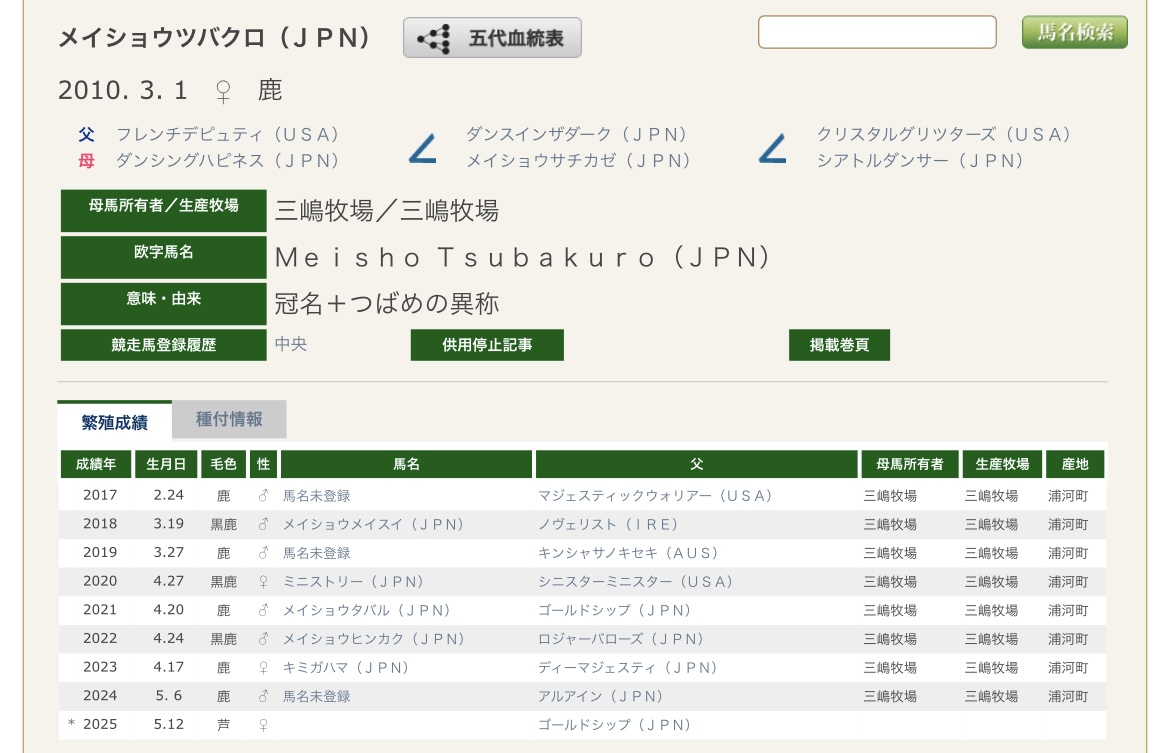
Task: Open キミガハマ (JPN) foal link
Action: coord(345,667)
